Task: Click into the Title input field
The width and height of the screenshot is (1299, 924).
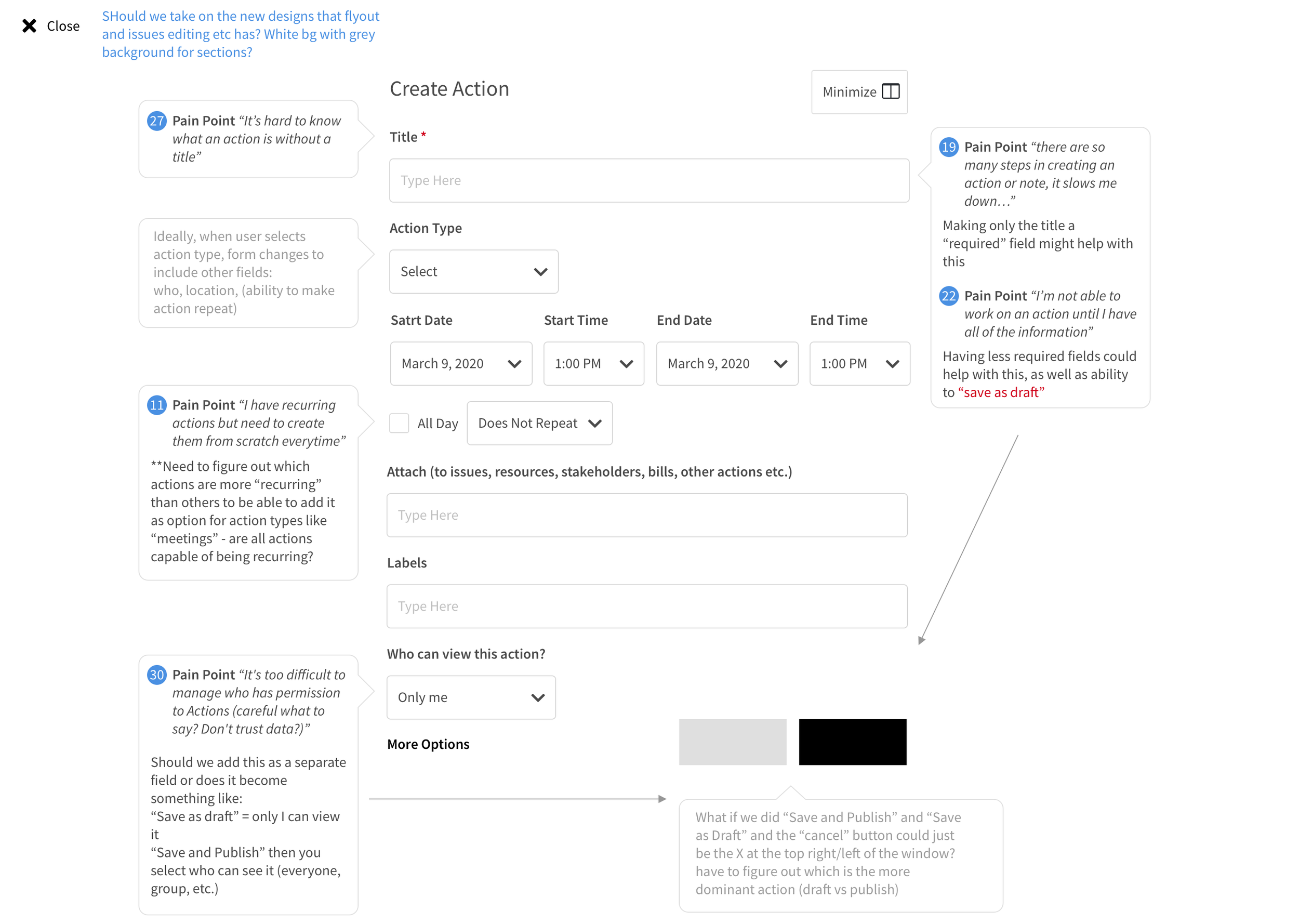Action: click(648, 180)
